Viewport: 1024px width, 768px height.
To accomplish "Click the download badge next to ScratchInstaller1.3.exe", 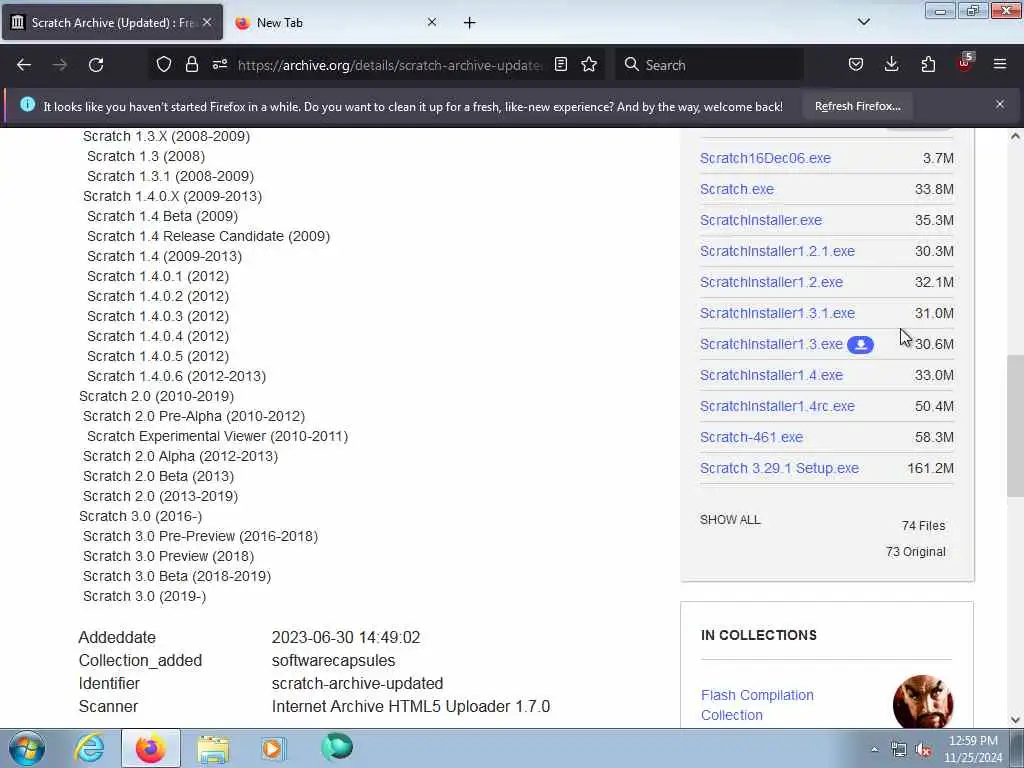I will coord(860,345).
